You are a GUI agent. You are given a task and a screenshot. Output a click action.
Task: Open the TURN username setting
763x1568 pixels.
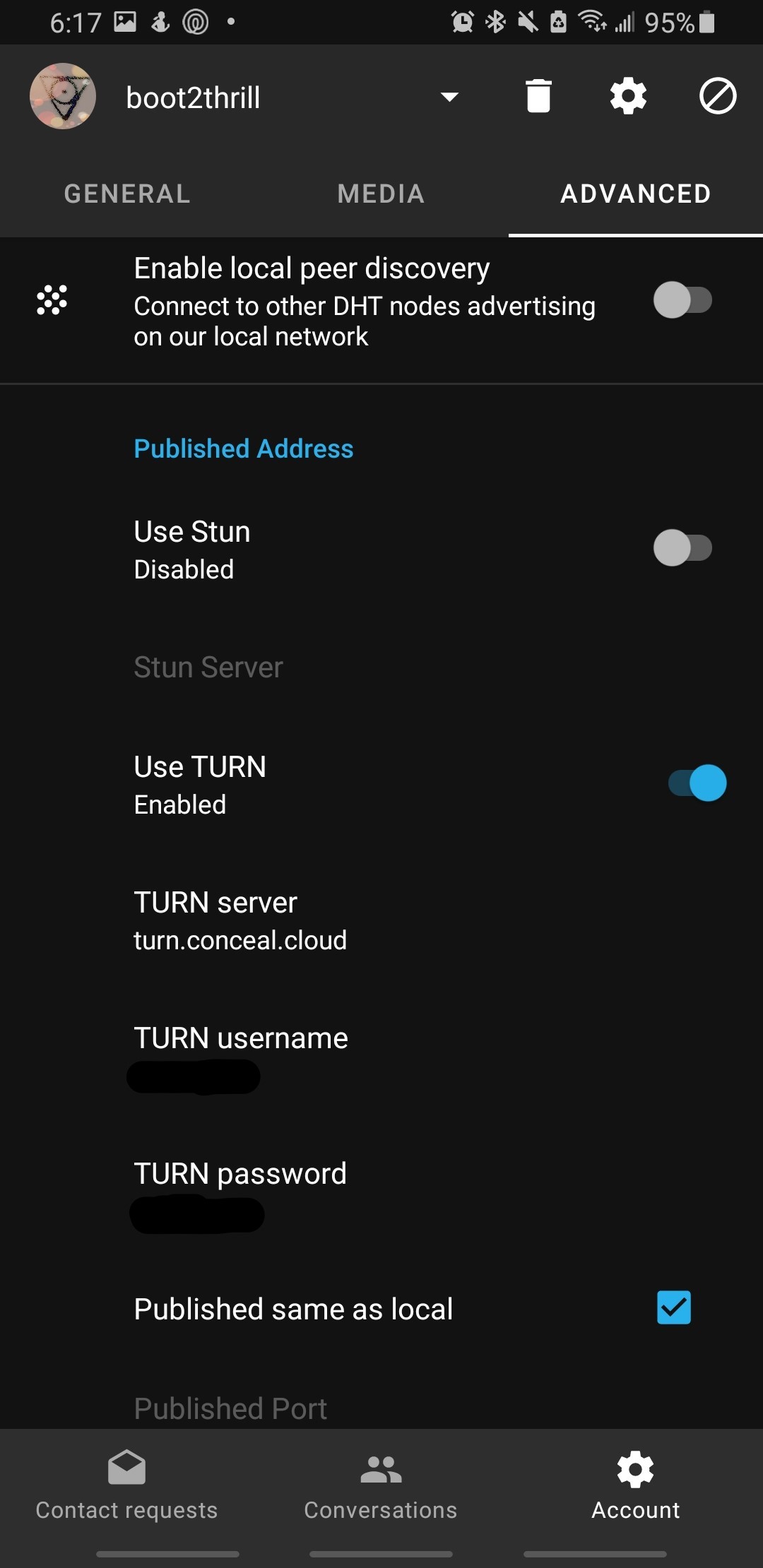click(381, 1056)
